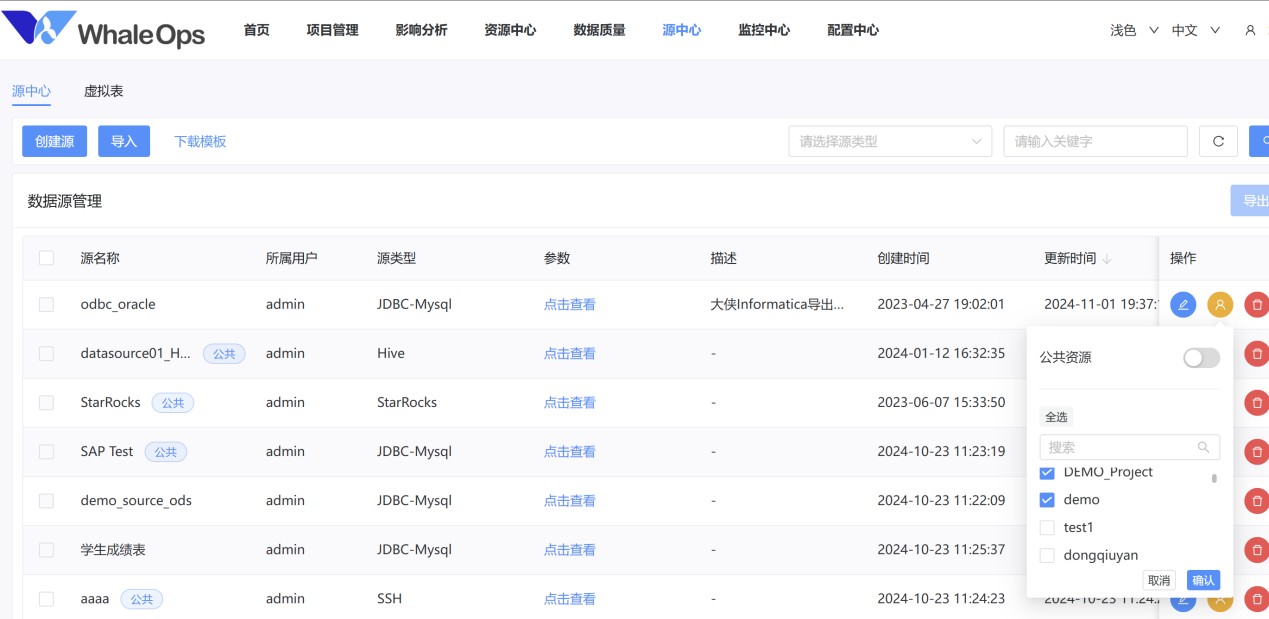The image size is (1269, 619).
Task: Click the Hive source type cell
Action: click(389, 353)
